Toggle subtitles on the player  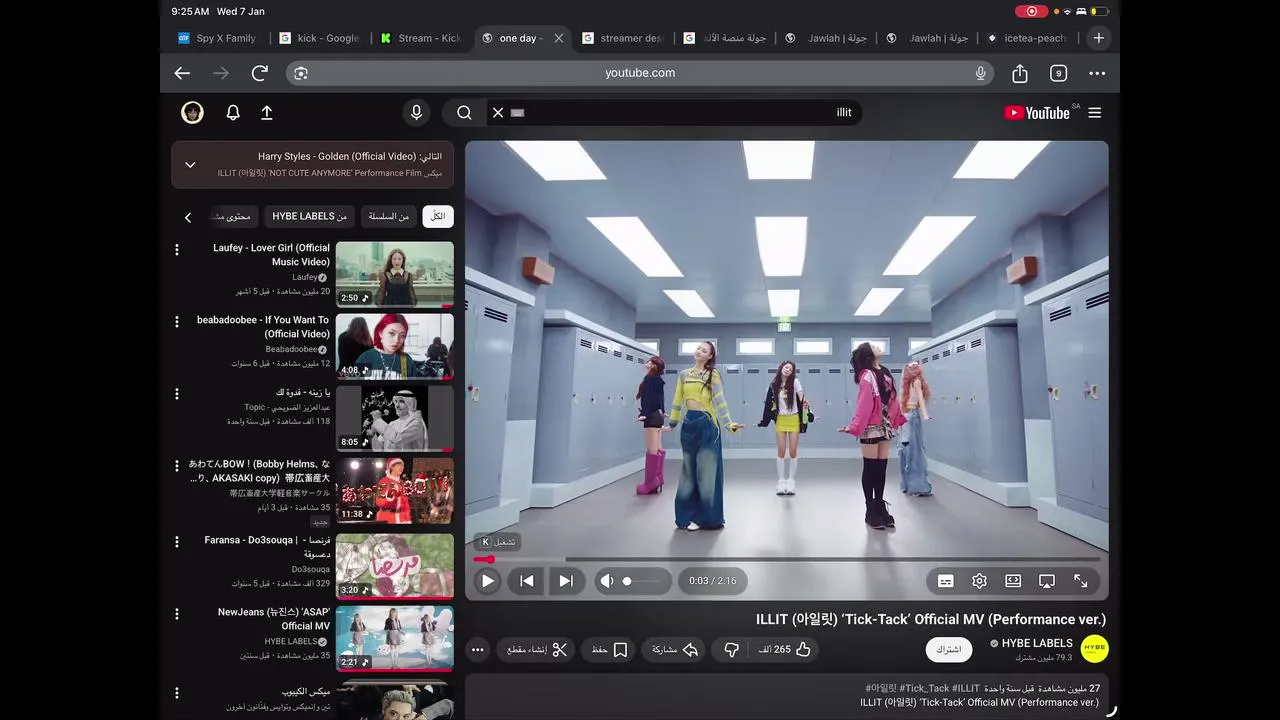(946, 581)
